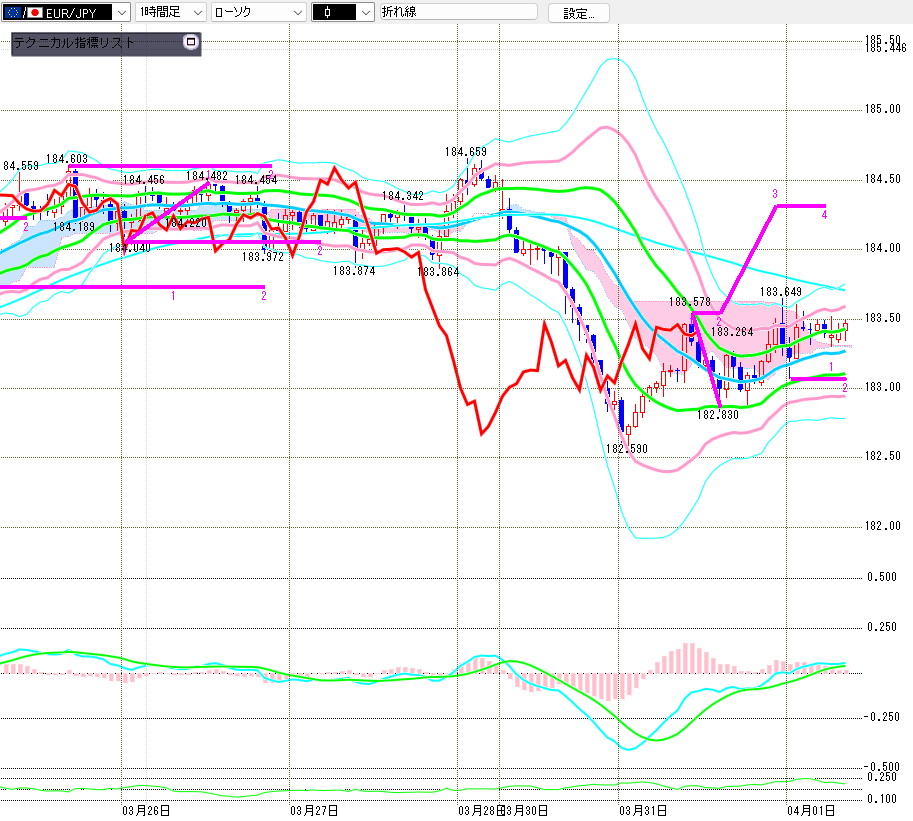
Task: Select the 183.649 price label
Action: pos(780,292)
